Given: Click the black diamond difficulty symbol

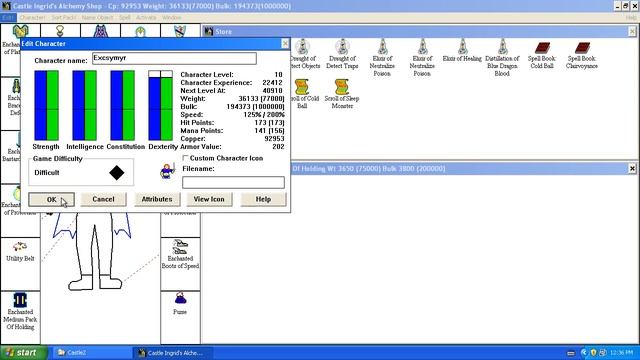Looking at the screenshot, I should pyautogui.click(x=116, y=173).
